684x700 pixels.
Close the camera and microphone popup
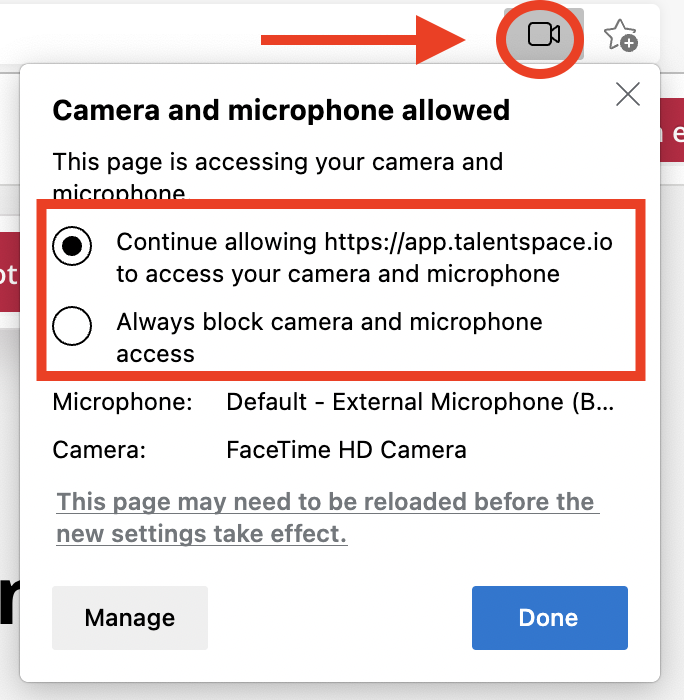[628, 95]
